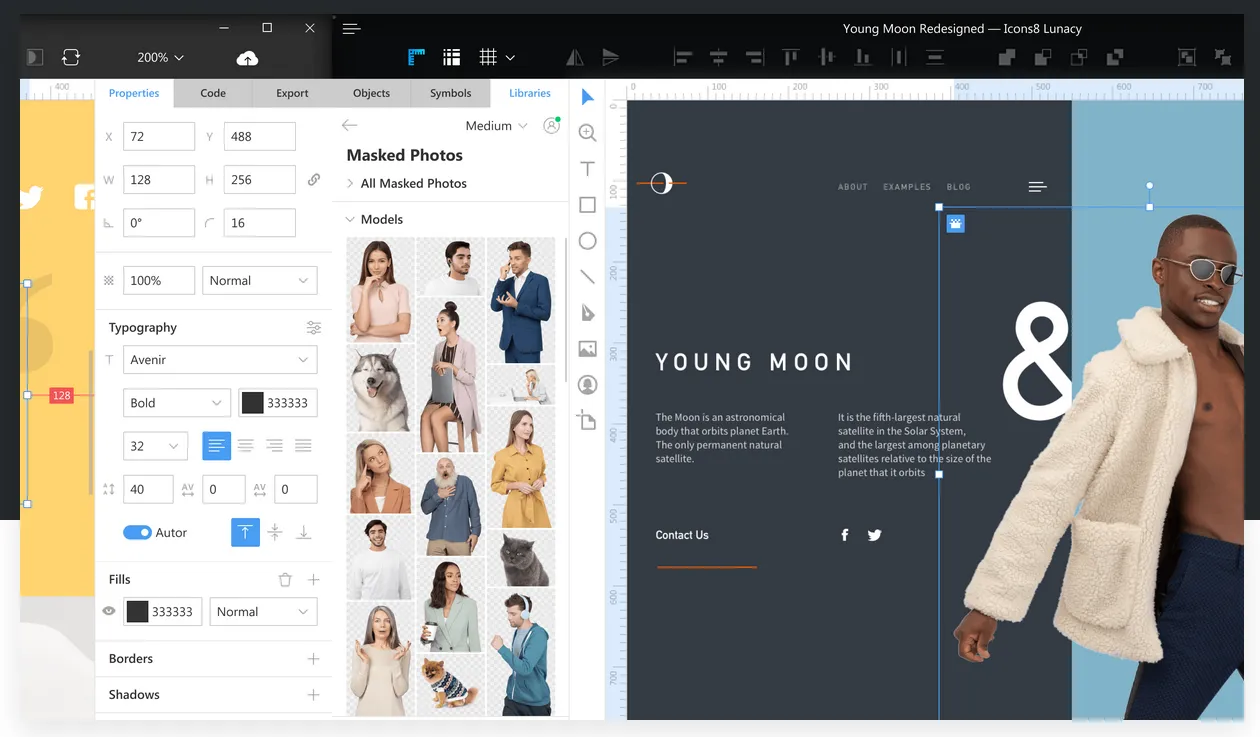Open the Medium photo size dropdown
1260x737 pixels.
pos(496,126)
